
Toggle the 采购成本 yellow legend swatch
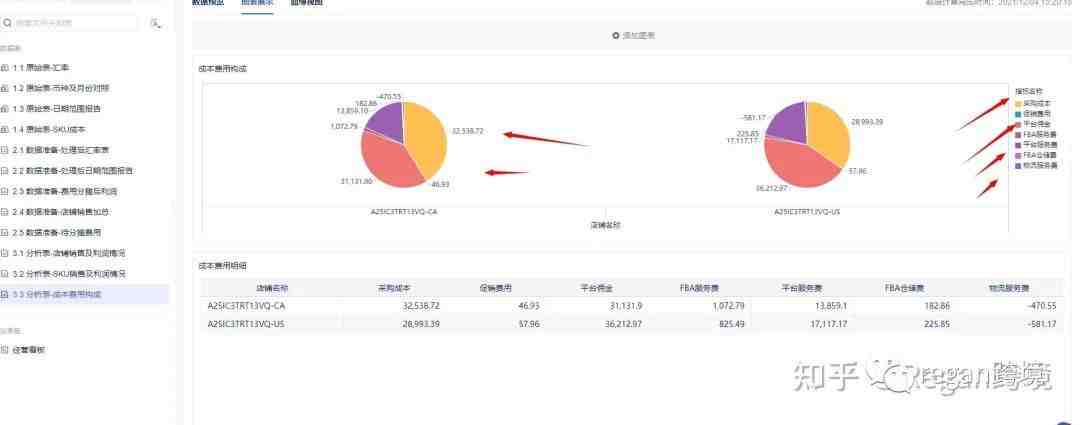[1018, 103]
